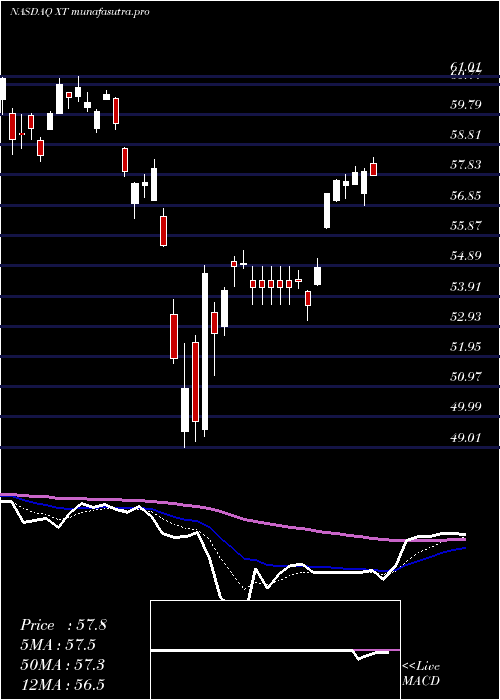Viewport: 500px width, 700px height.
Task: Click the 49.99 price axis label
Action: click(466, 407)
